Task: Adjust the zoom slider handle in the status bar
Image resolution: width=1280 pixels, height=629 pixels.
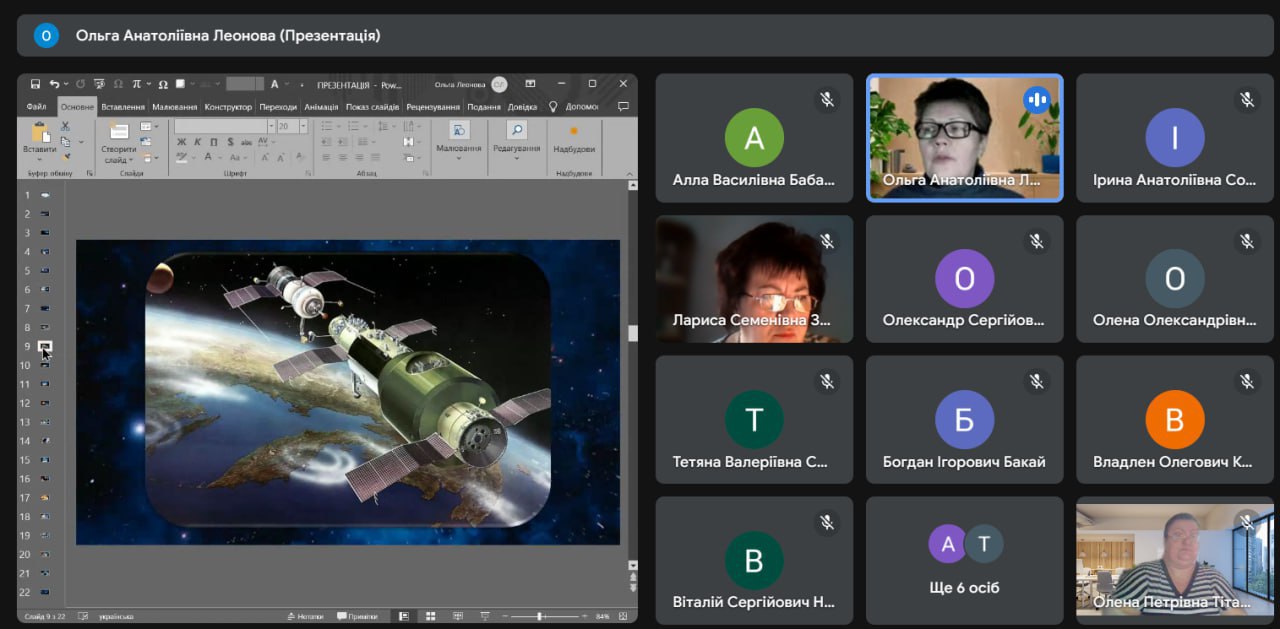Action: click(x=539, y=616)
